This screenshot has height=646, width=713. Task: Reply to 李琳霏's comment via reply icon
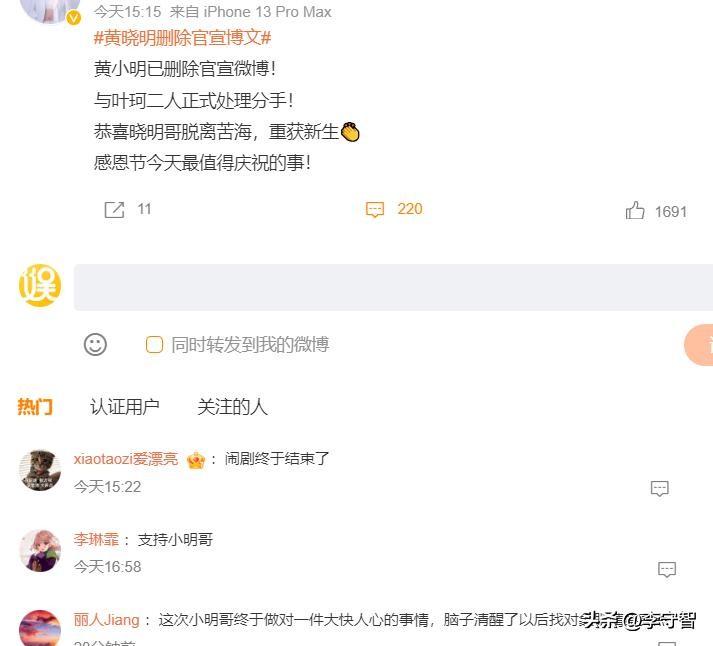[x=667, y=569]
